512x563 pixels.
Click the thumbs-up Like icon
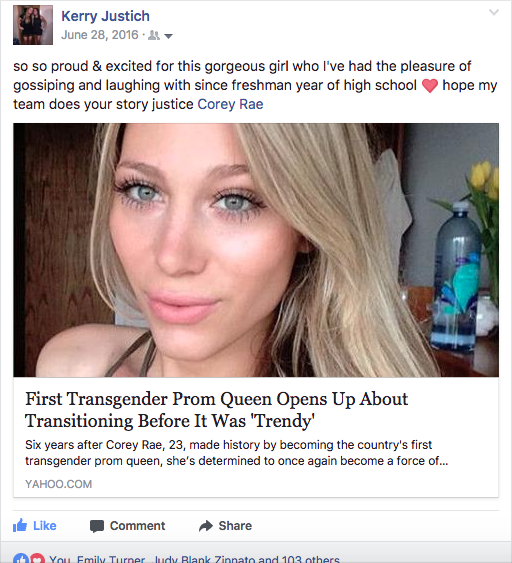pos(20,525)
